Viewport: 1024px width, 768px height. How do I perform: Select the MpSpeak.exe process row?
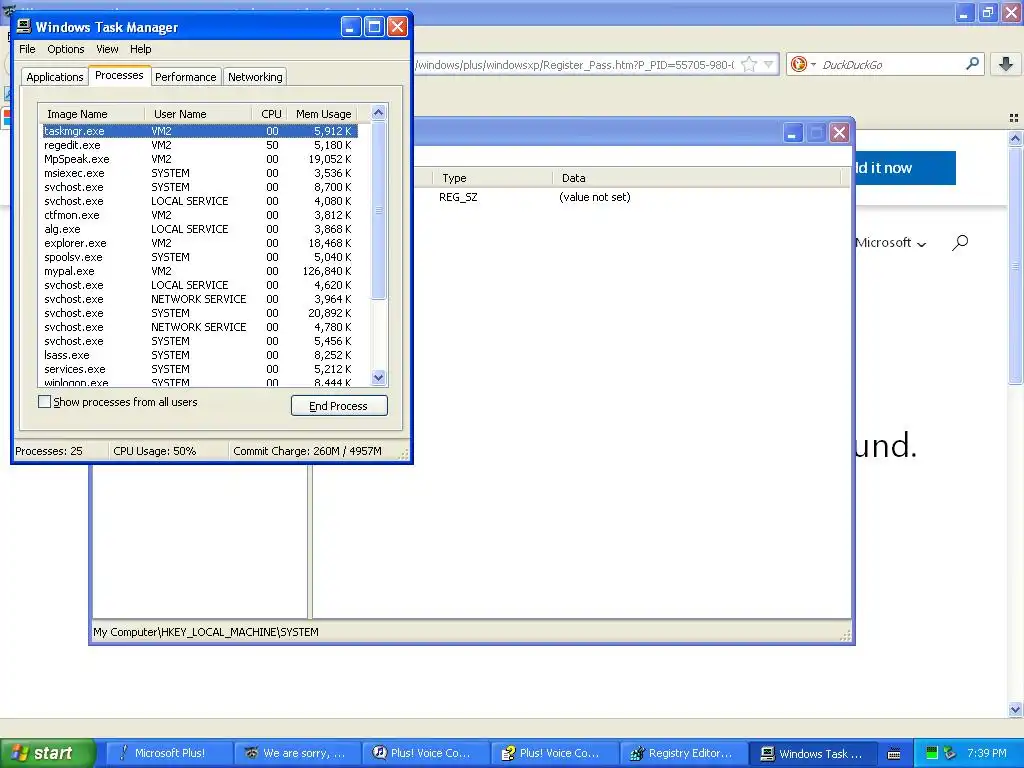(x=199, y=159)
